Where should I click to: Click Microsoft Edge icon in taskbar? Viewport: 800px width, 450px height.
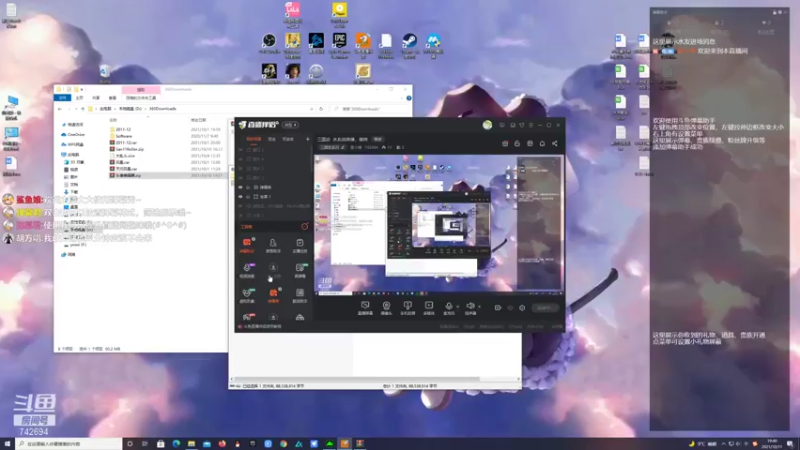[176, 444]
